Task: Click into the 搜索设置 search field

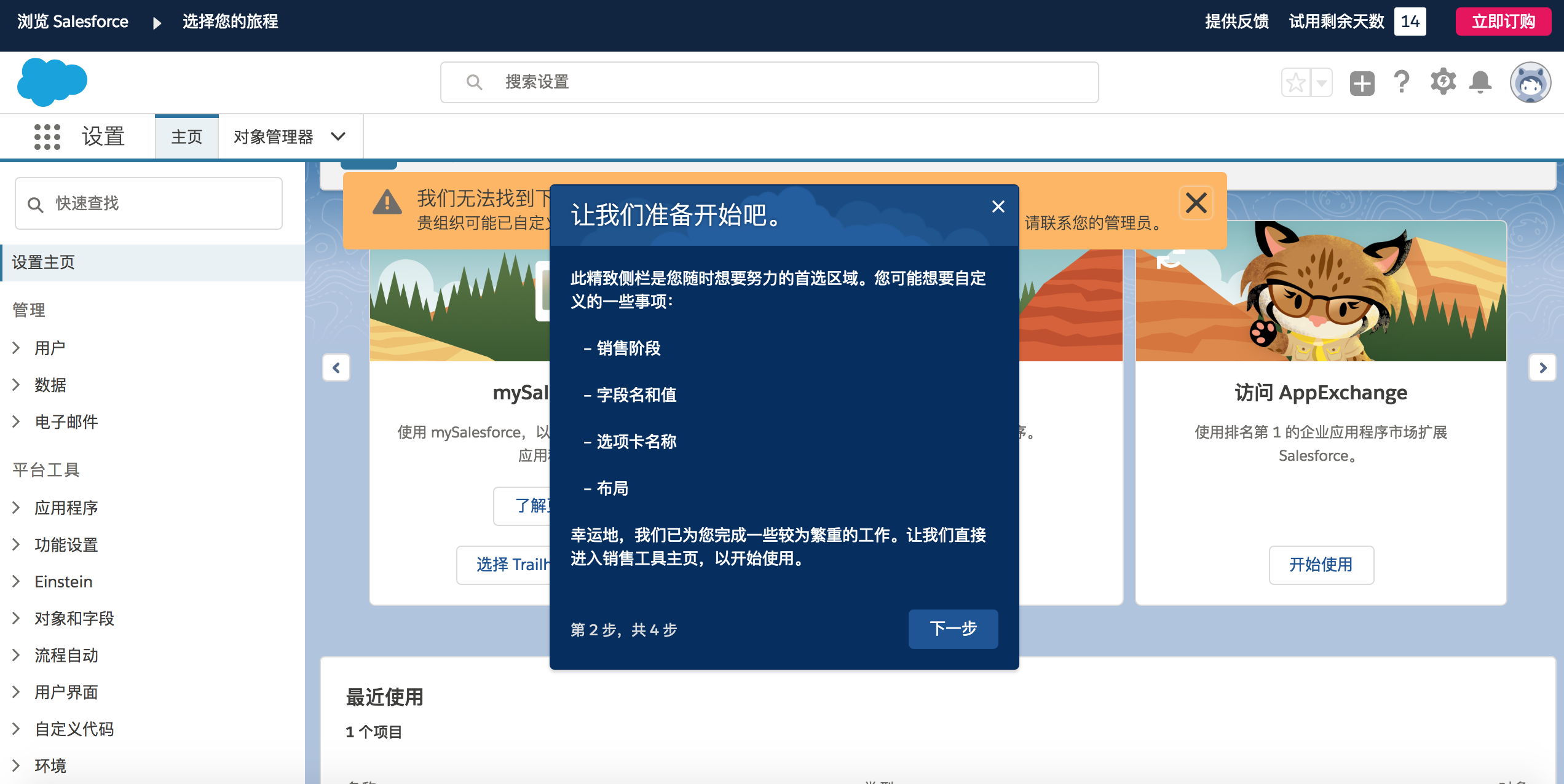Action: (x=769, y=82)
